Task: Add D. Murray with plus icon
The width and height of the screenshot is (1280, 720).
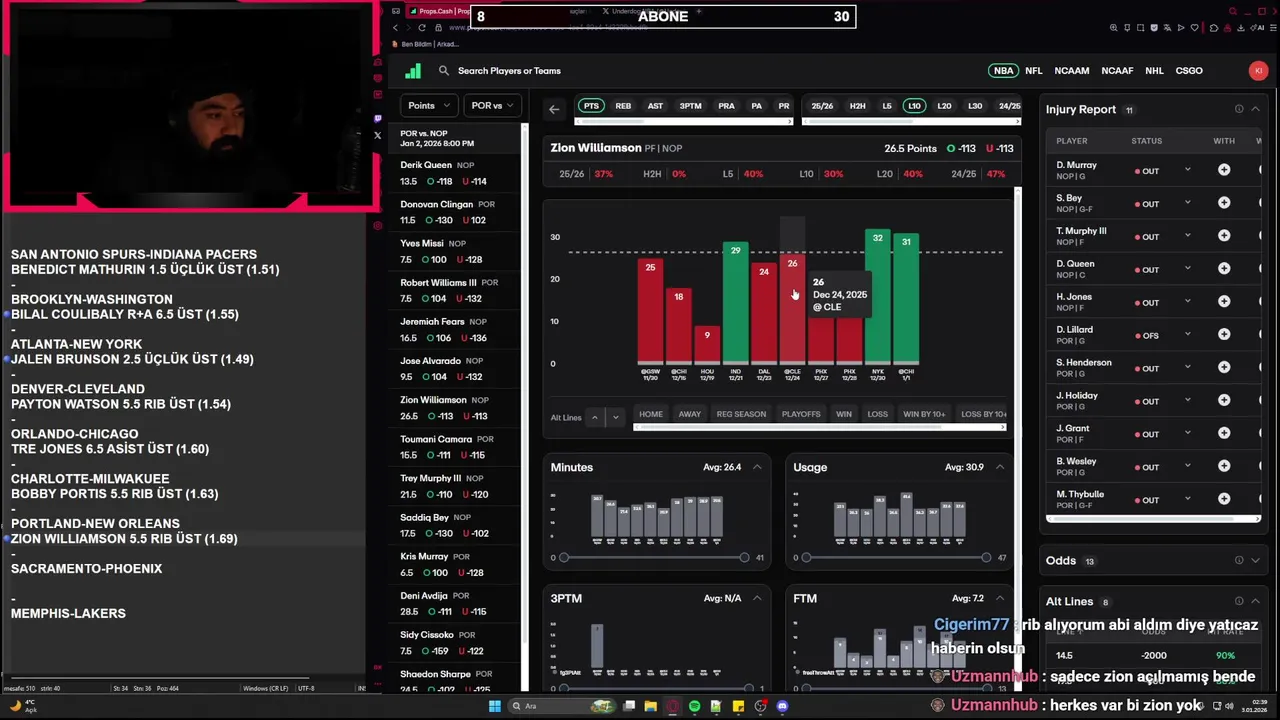Action: (x=1224, y=170)
